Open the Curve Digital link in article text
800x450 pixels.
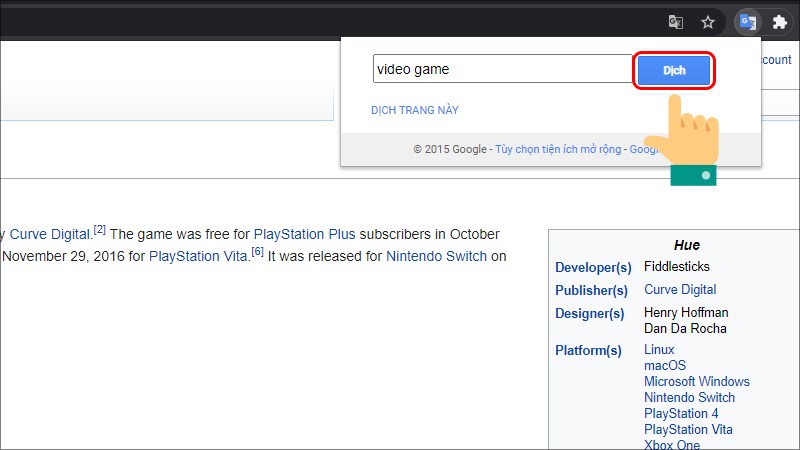tap(50, 234)
